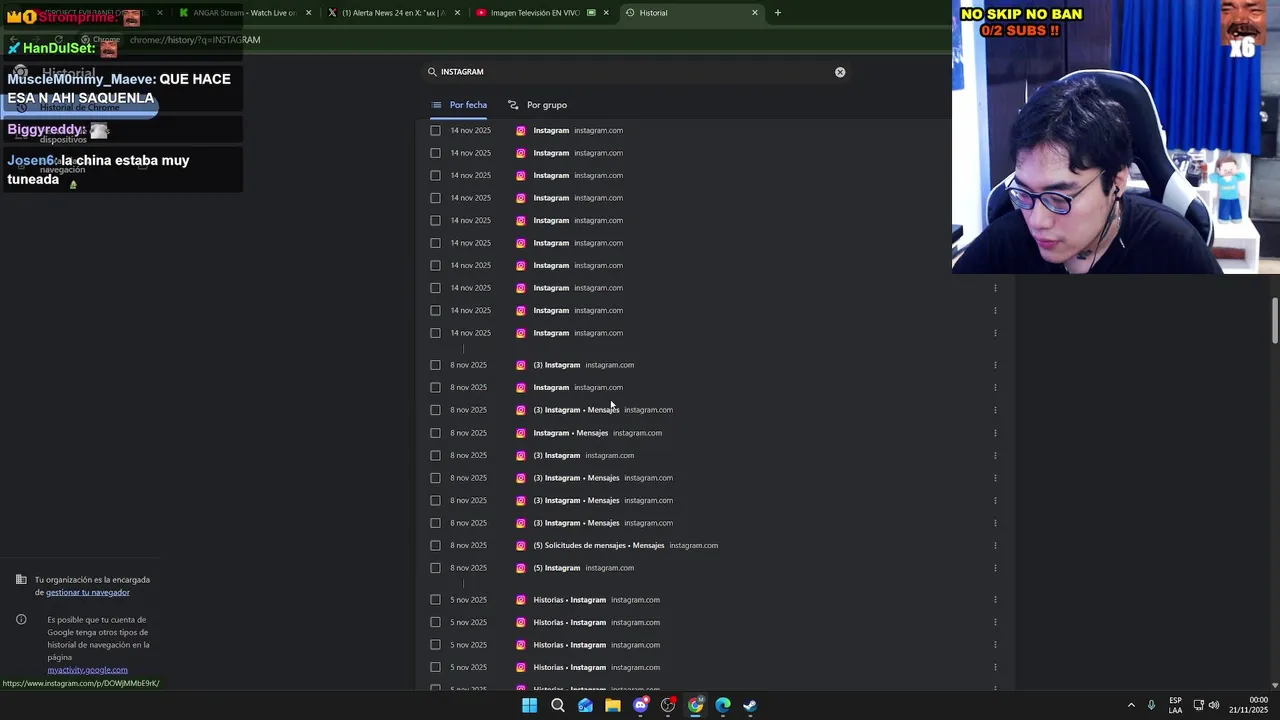Switch to the Imagen Televisión EN VIVO tab
The image size is (1280, 720).
click(541, 13)
